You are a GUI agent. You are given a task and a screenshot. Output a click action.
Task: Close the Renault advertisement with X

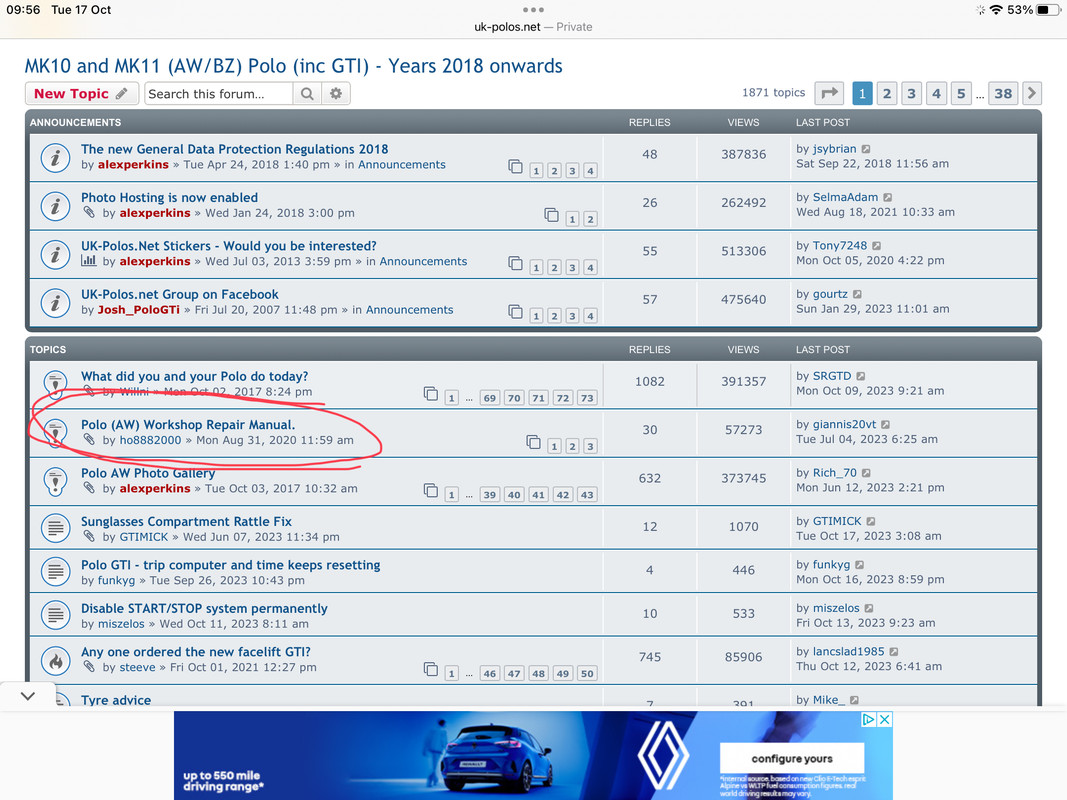884,719
